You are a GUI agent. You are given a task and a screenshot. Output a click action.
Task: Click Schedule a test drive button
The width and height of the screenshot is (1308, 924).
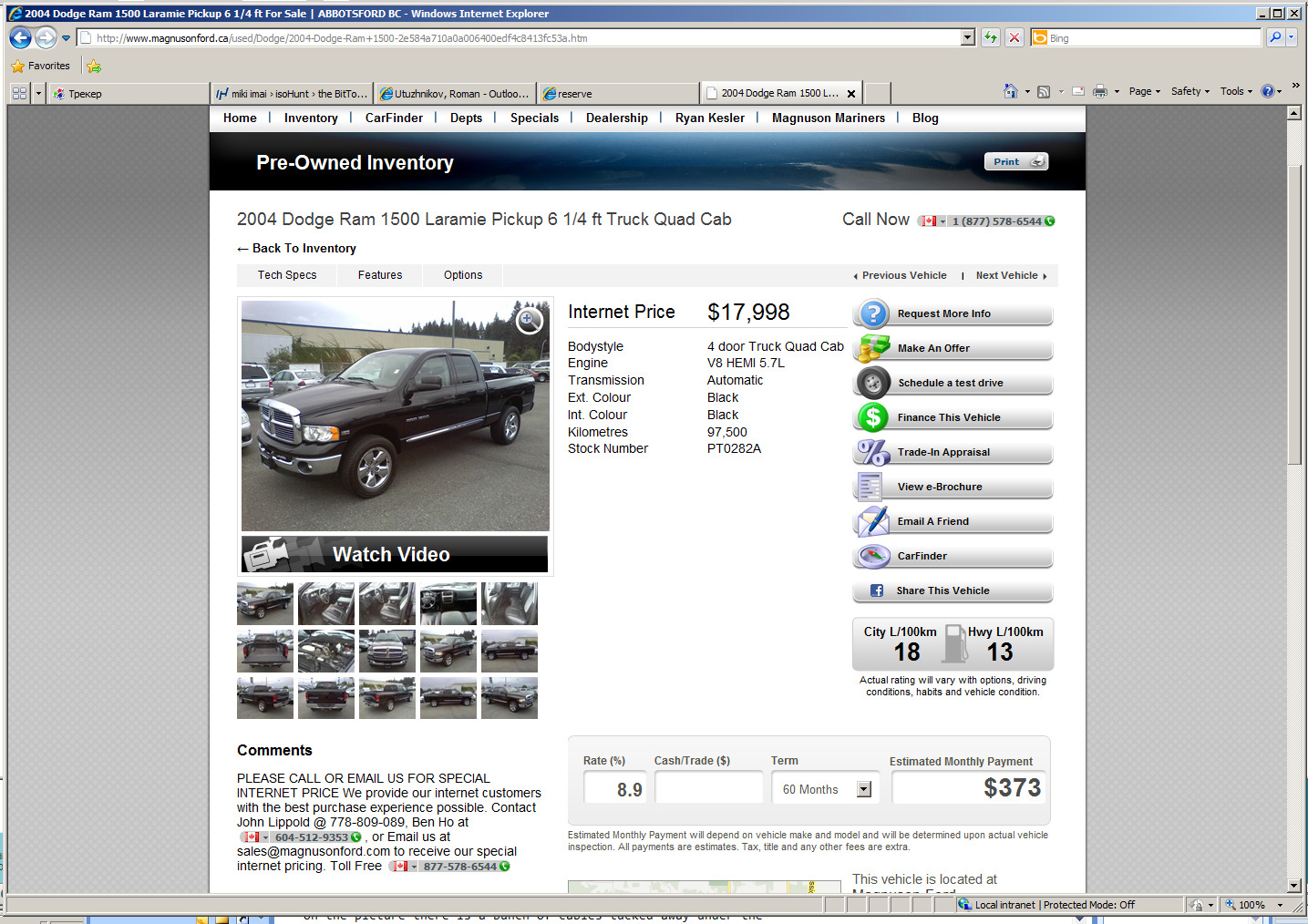tap(953, 383)
